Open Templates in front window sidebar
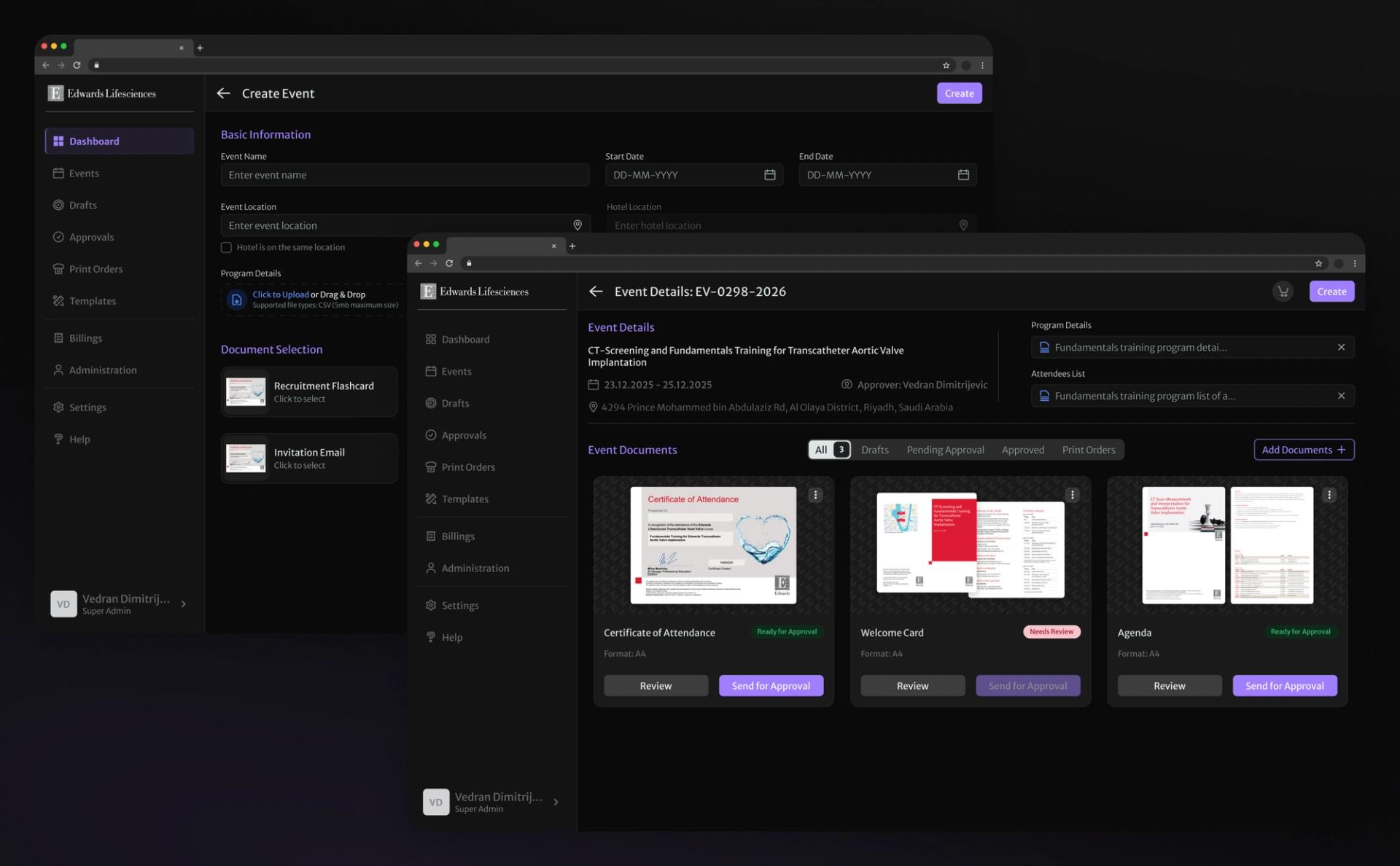The image size is (1400, 866). tap(492, 499)
